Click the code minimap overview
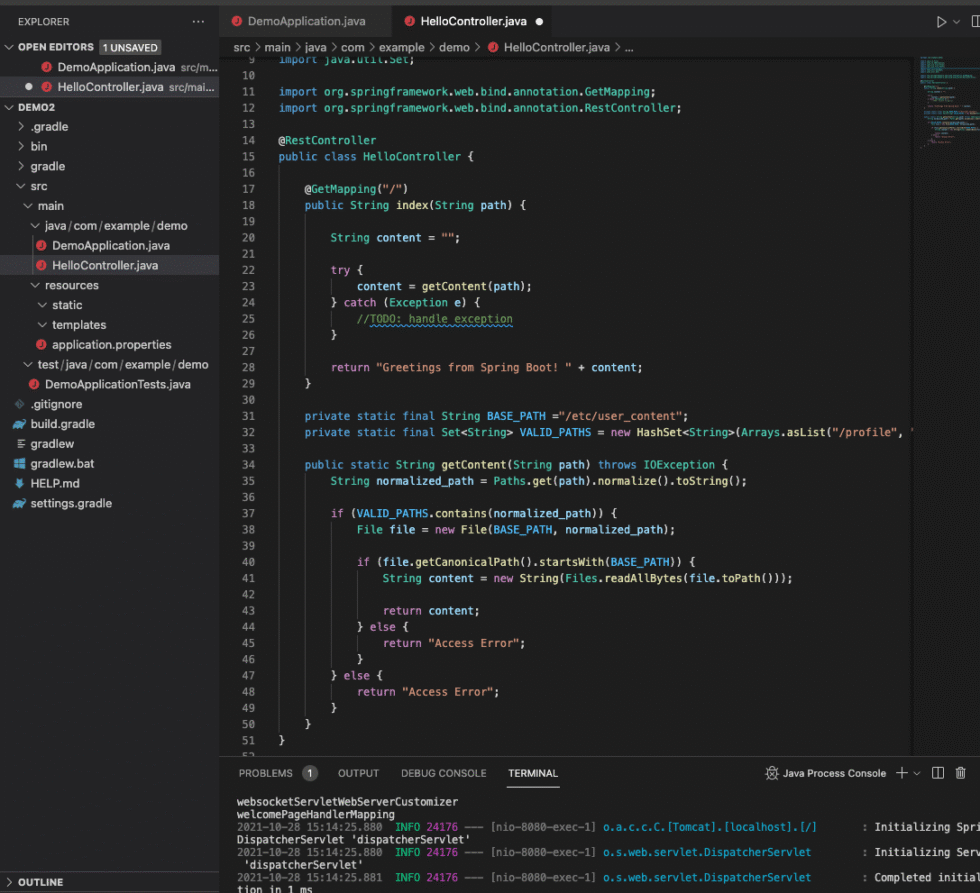 click(949, 102)
